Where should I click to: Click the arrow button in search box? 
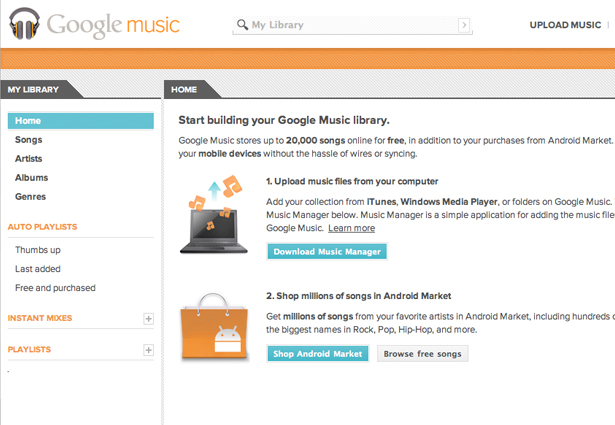click(464, 25)
